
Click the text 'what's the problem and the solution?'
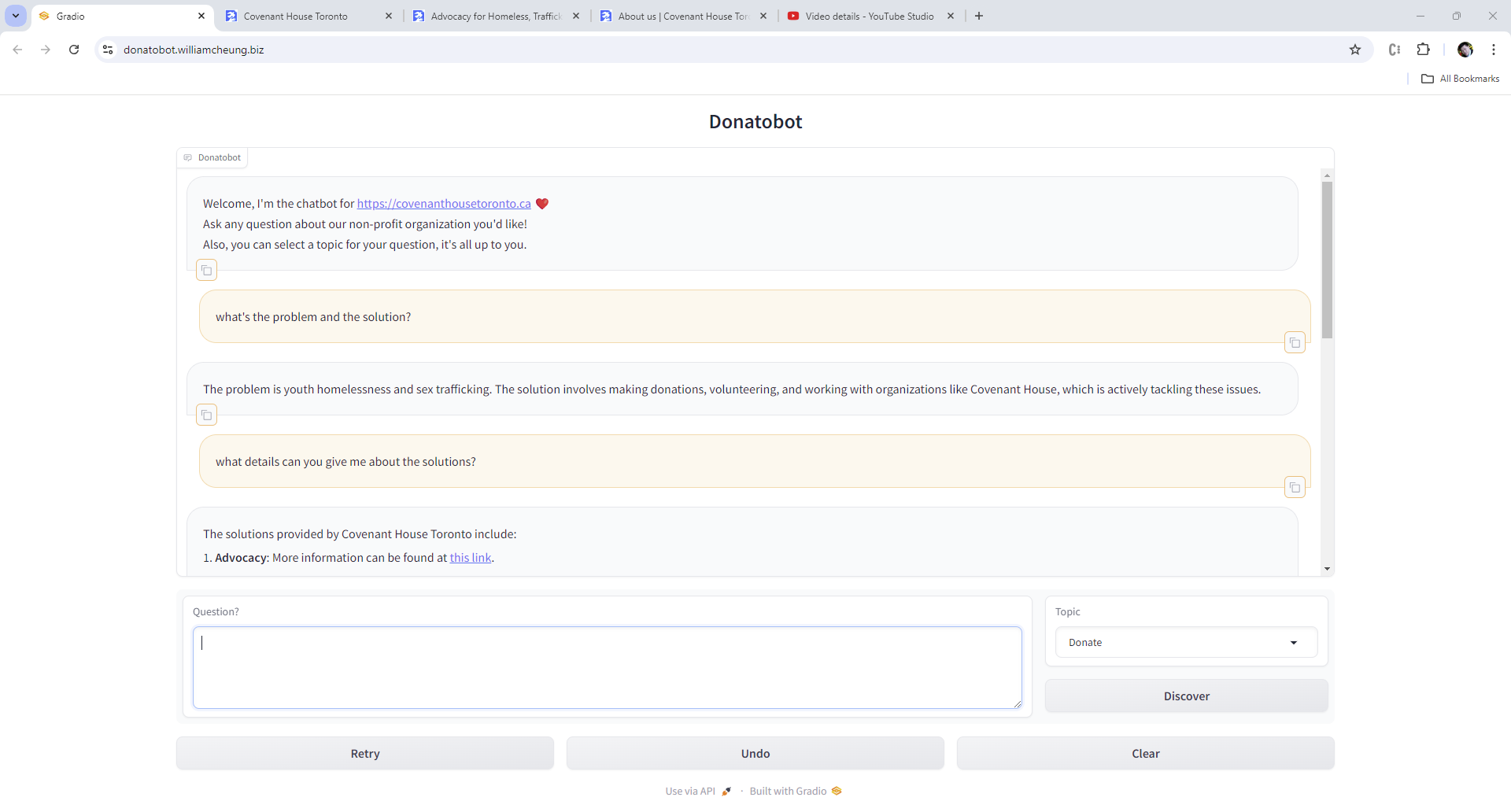pos(313,317)
